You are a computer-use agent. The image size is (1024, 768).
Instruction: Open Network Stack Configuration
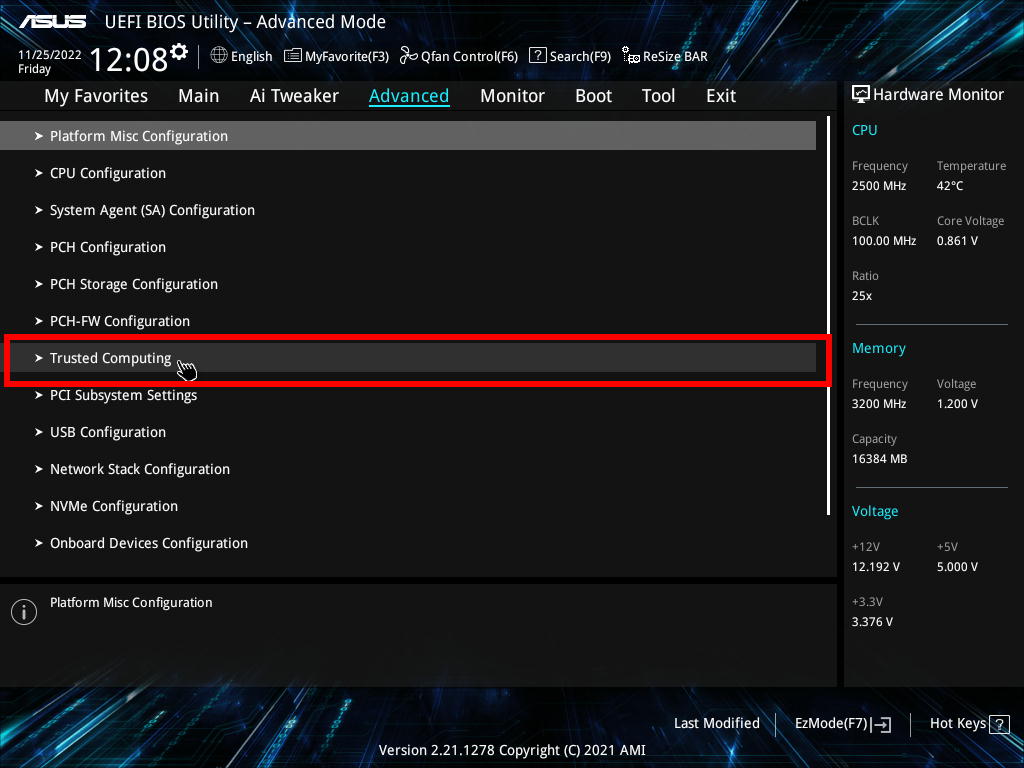pos(408,469)
